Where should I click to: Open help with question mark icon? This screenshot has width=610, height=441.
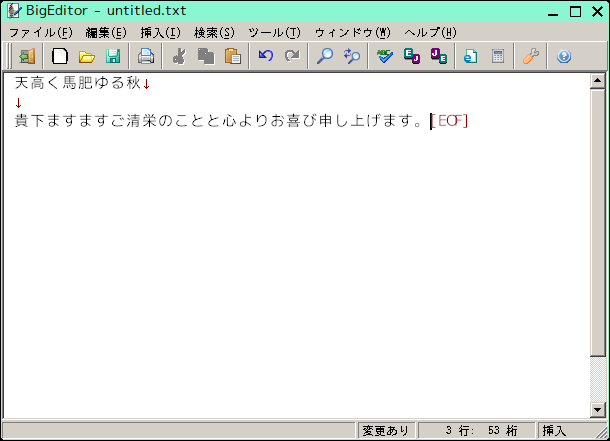point(564,56)
